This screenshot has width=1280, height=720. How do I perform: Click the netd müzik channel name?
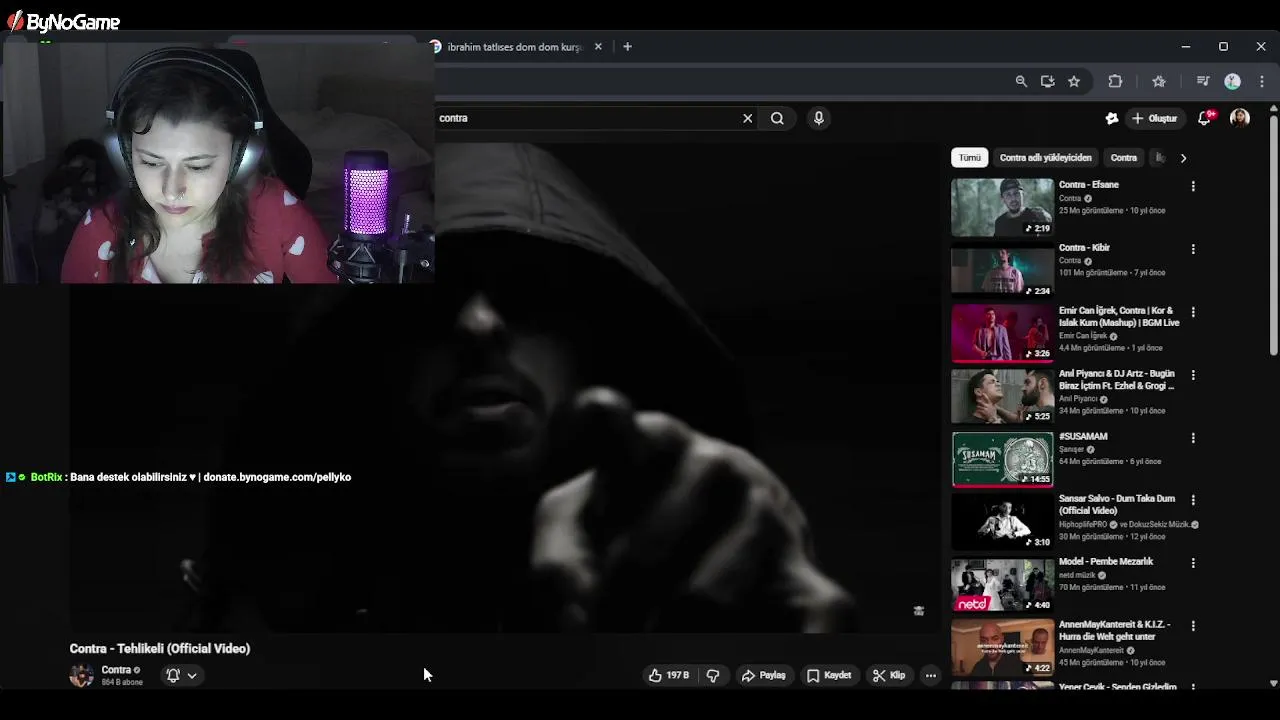click(1077, 575)
